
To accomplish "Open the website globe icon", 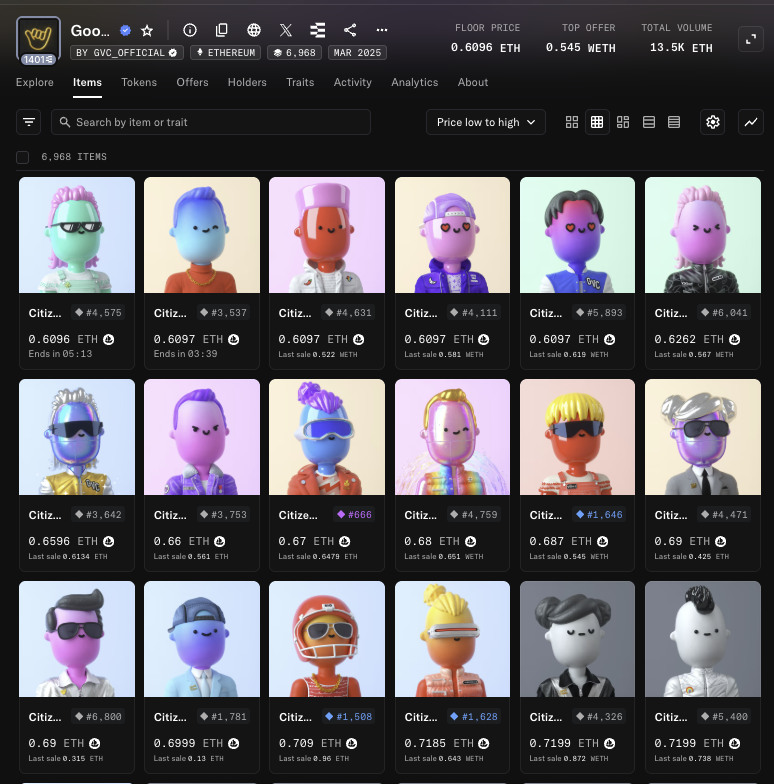I will 254,30.
